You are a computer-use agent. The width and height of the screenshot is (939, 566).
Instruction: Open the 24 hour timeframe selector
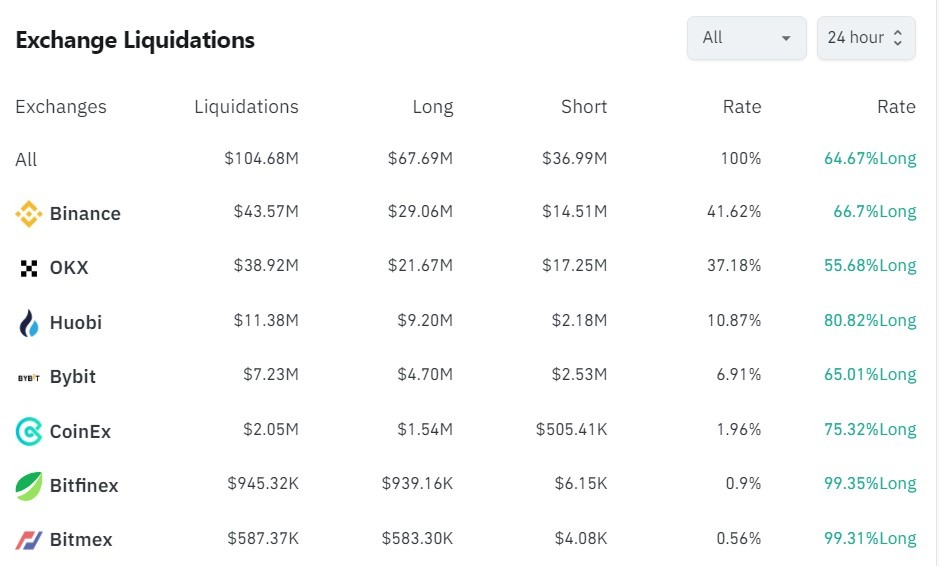point(865,38)
